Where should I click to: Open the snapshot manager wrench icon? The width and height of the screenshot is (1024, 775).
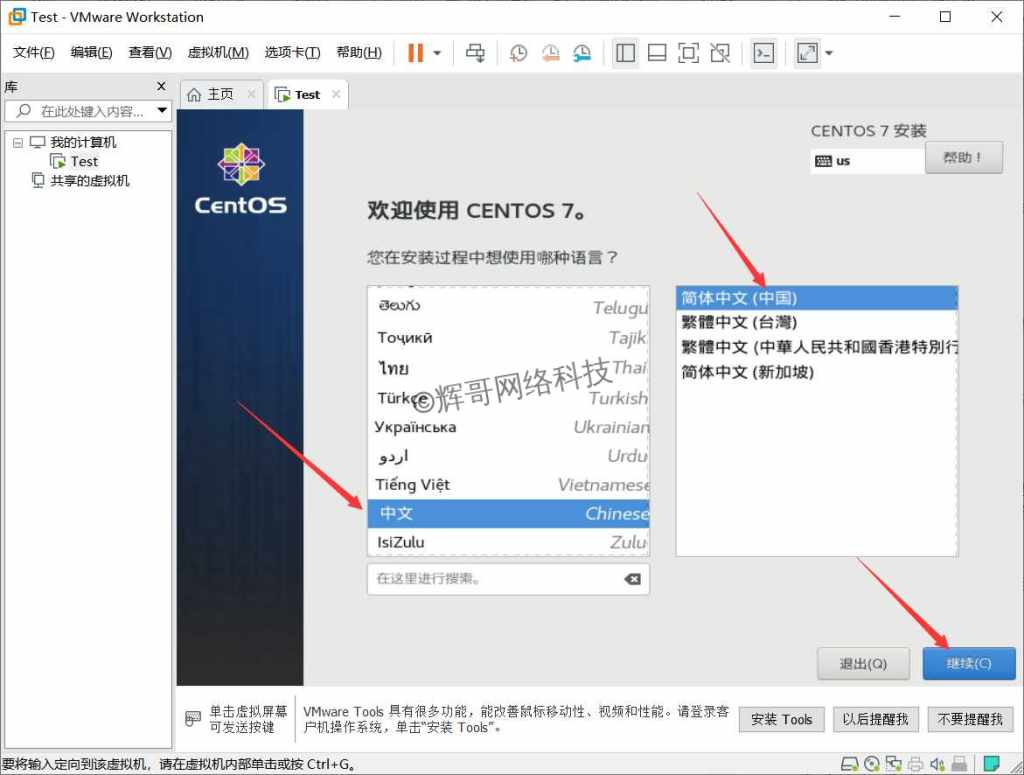(x=582, y=53)
